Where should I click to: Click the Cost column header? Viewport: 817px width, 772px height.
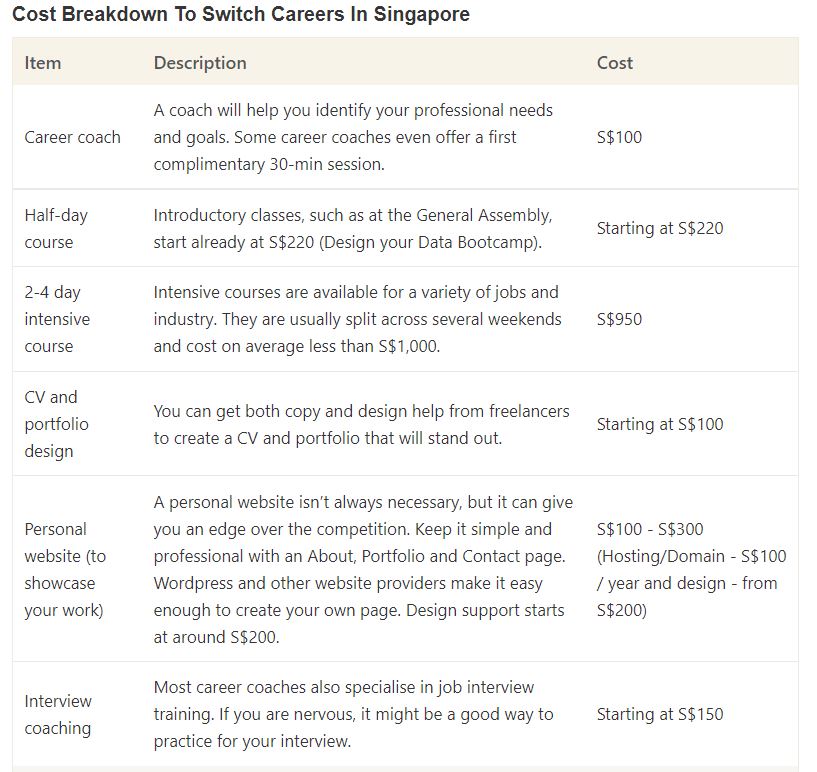pyautogui.click(x=614, y=62)
